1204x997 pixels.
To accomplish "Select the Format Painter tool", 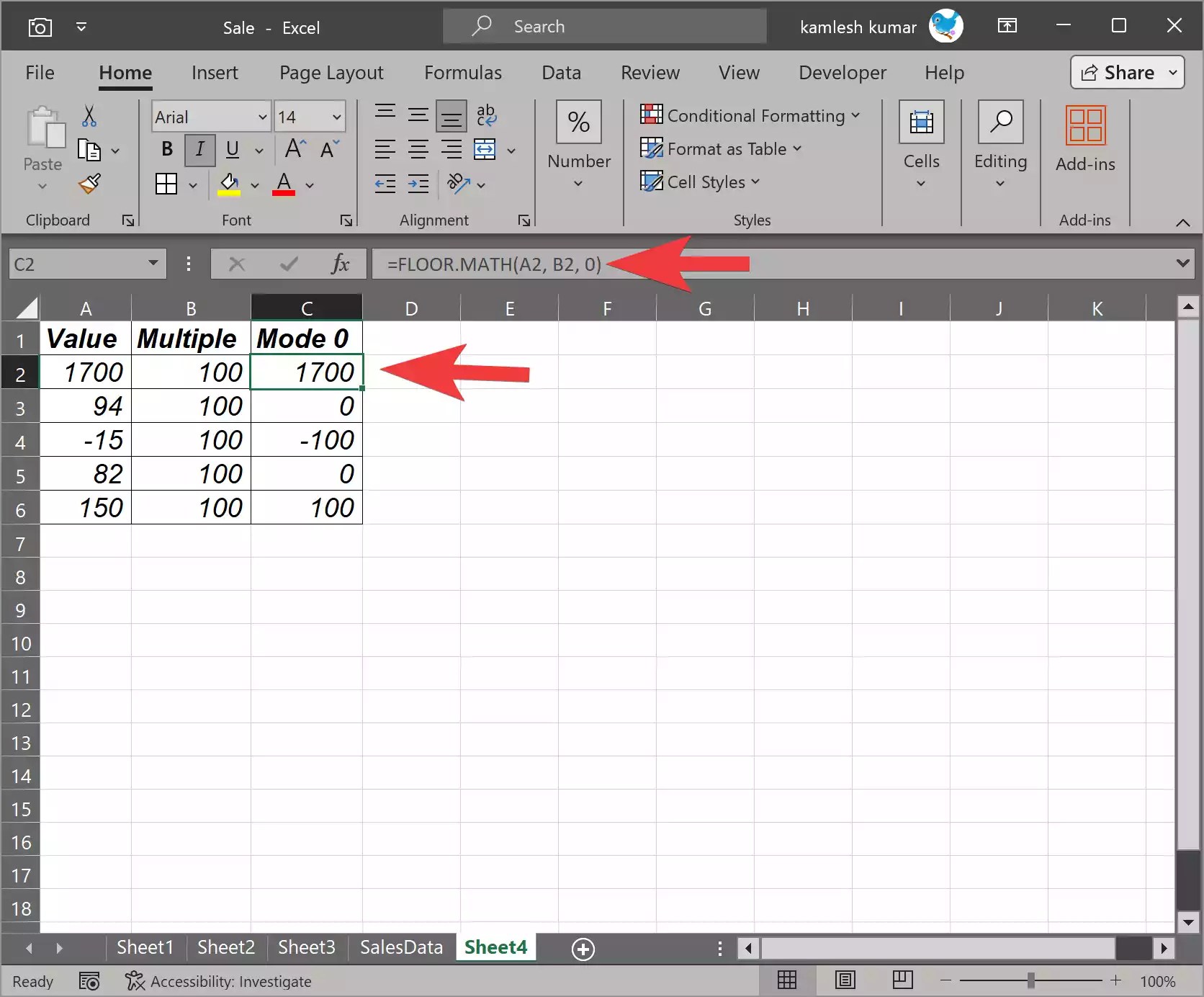I will coord(89,184).
